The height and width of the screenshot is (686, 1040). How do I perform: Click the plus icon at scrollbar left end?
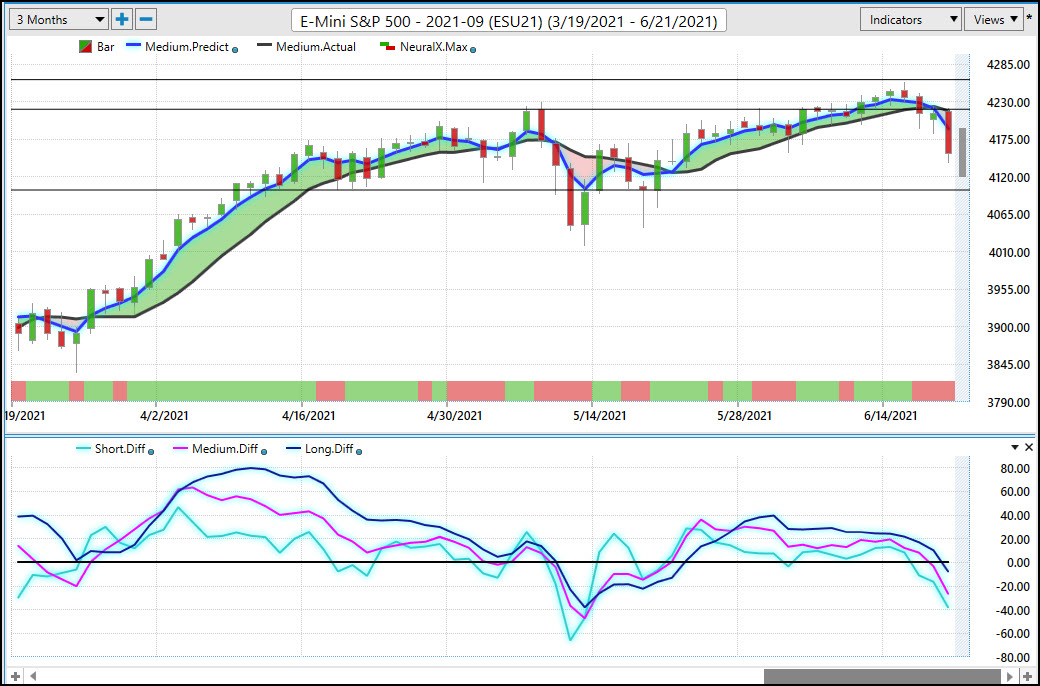click(x=15, y=677)
